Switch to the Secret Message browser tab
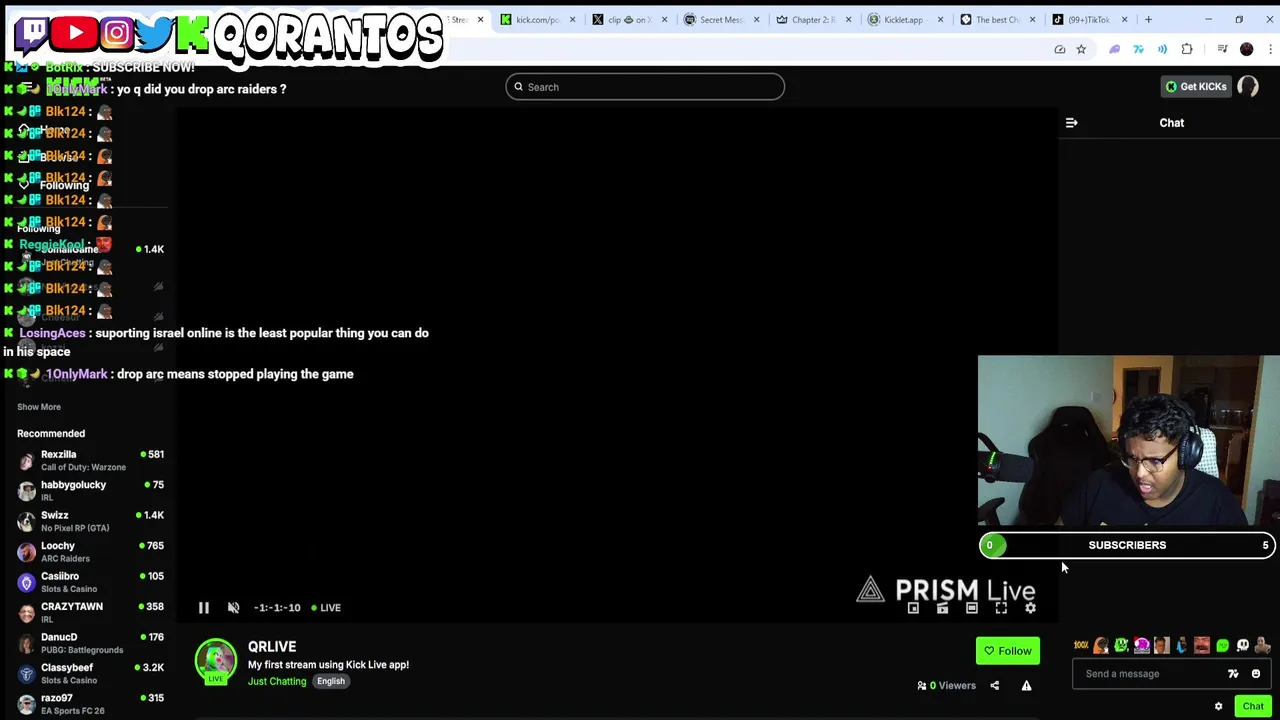The width and height of the screenshot is (1280, 720). pyautogui.click(x=720, y=20)
